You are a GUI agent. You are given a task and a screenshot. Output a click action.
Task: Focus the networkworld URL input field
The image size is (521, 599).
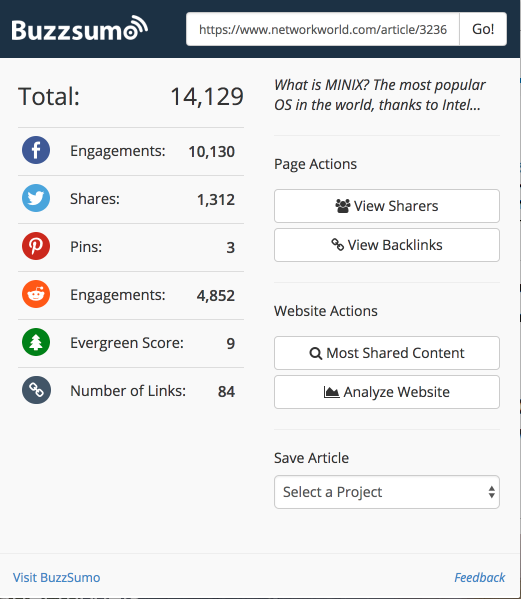coord(323,29)
